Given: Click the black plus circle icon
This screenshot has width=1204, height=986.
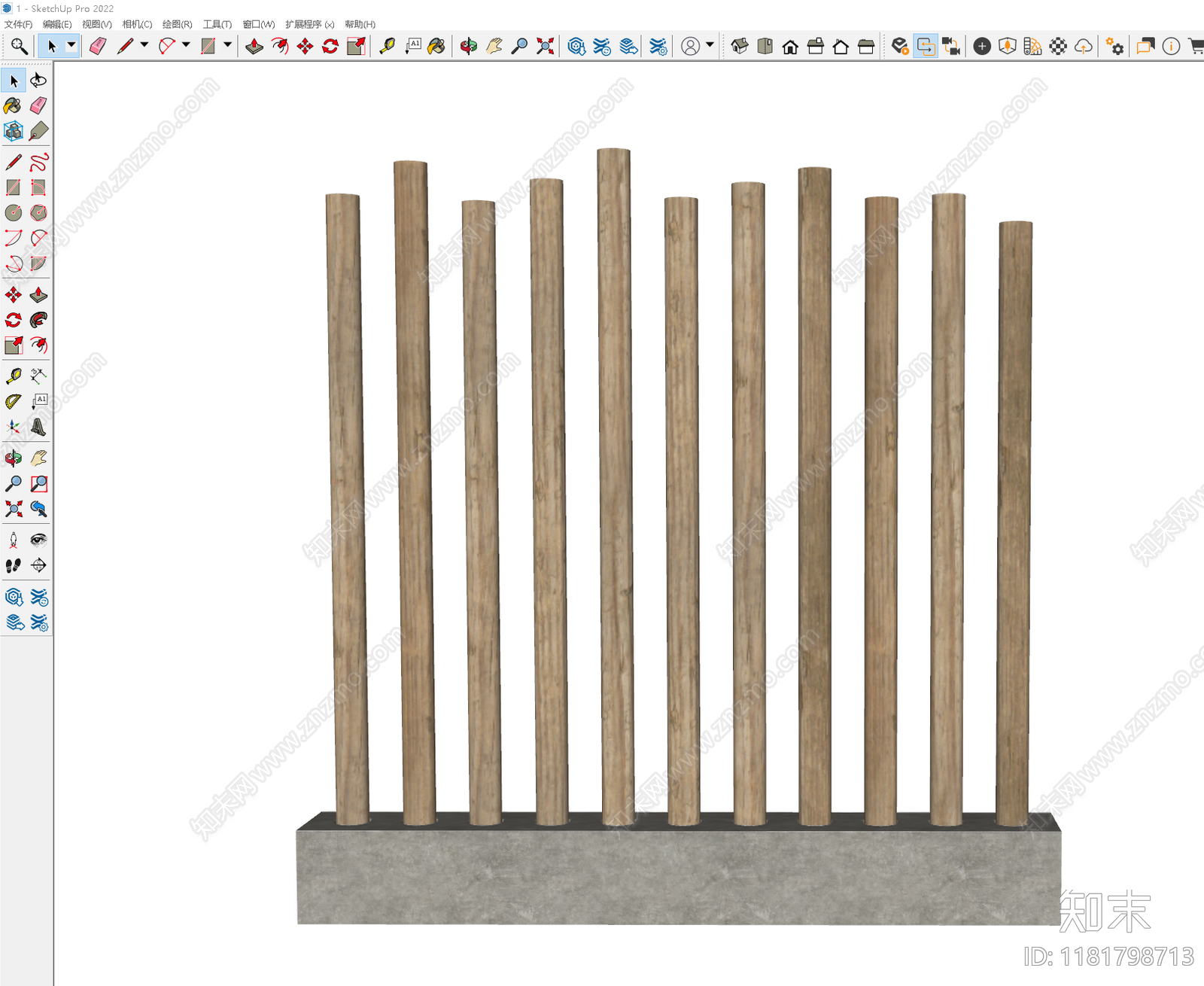Looking at the screenshot, I should (x=982, y=47).
